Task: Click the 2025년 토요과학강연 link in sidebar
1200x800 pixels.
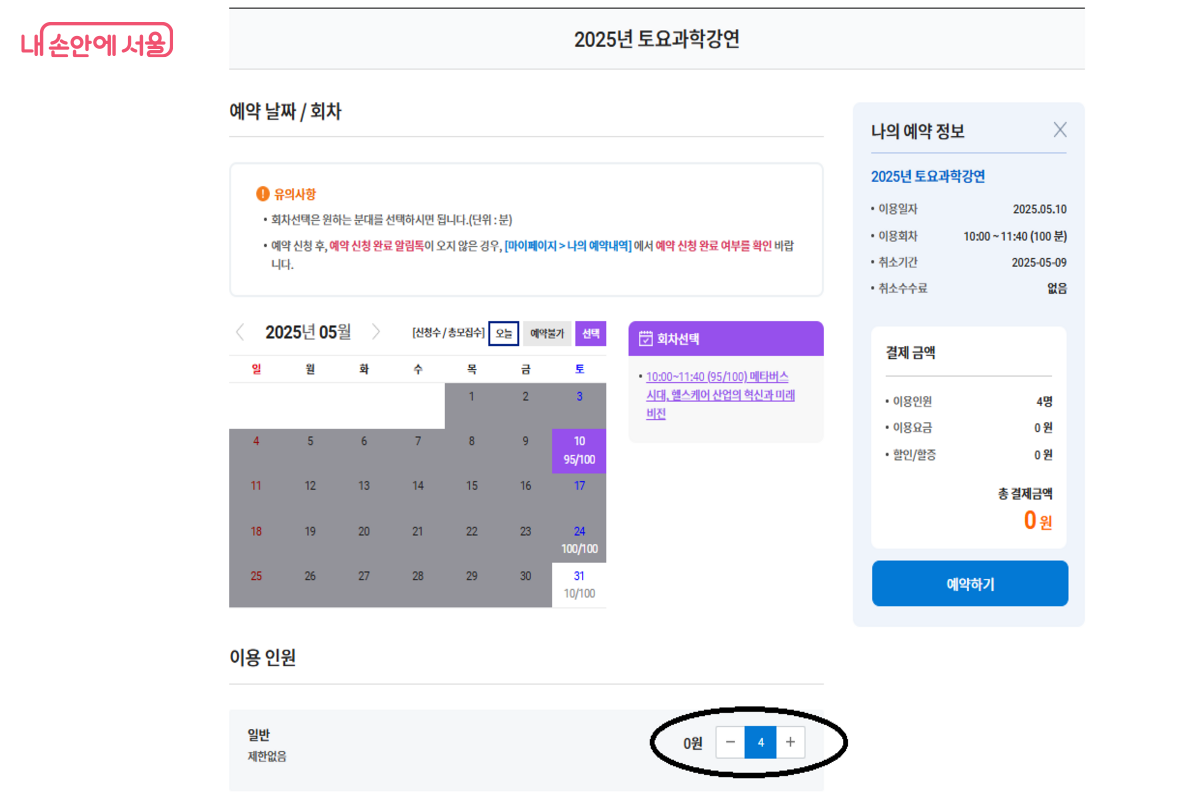Action: pos(928,177)
